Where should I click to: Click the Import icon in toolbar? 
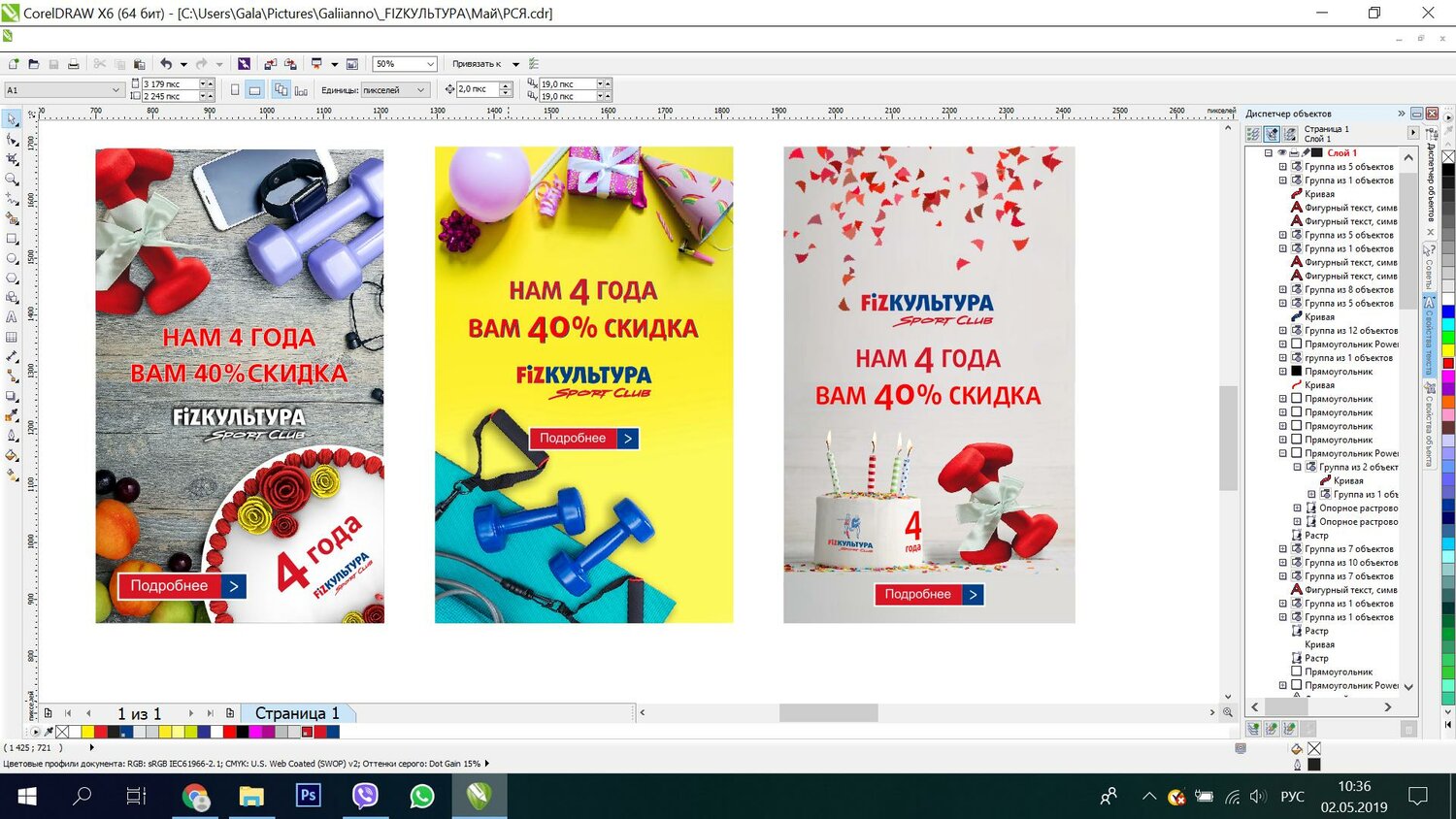click(270, 64)
